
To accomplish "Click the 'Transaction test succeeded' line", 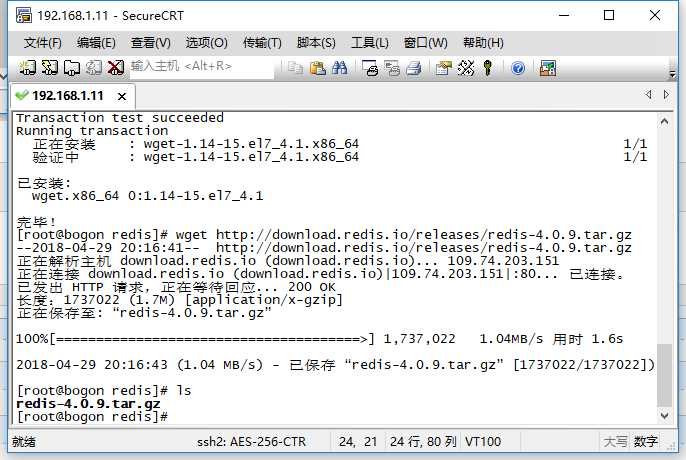I will [x=119, y=118].
